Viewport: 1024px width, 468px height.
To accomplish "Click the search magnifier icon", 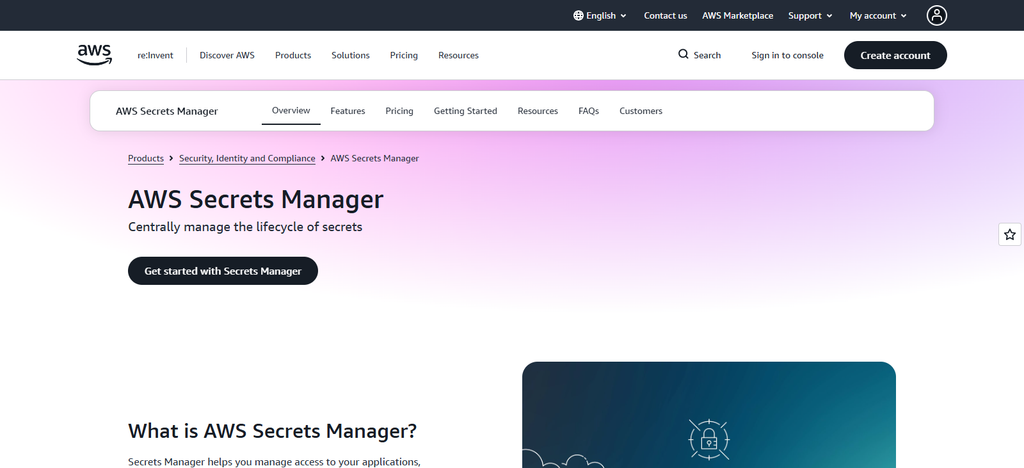I will [x=683, y=54].
